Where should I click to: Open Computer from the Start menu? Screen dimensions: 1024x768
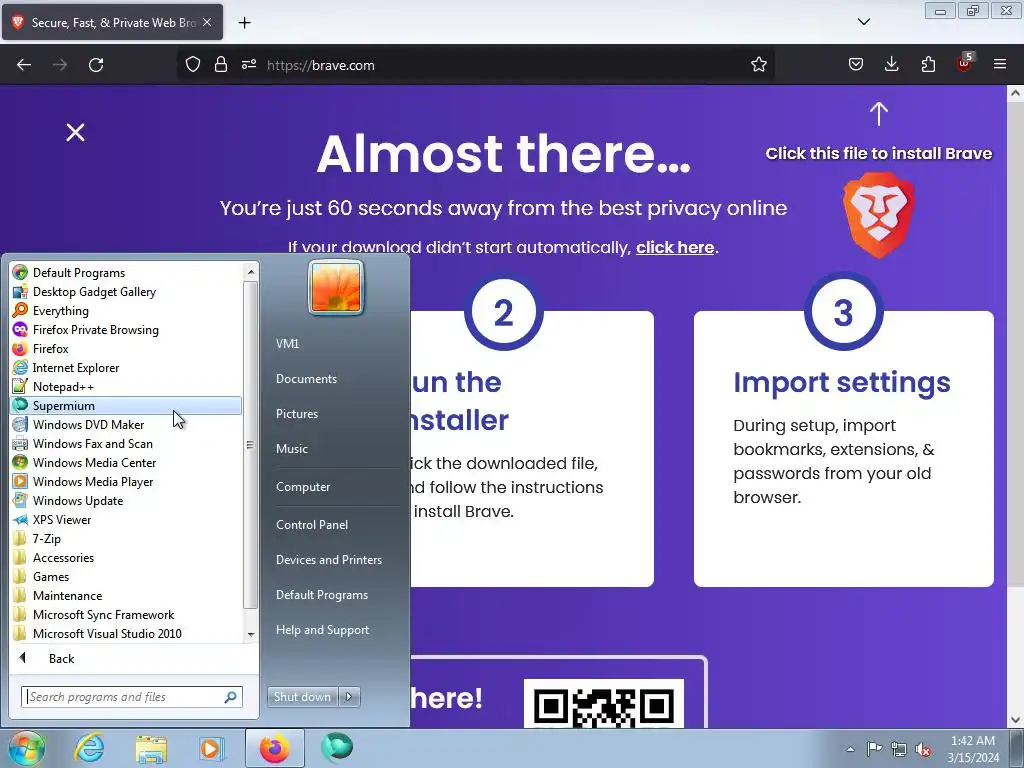click(x=303, y=487)
